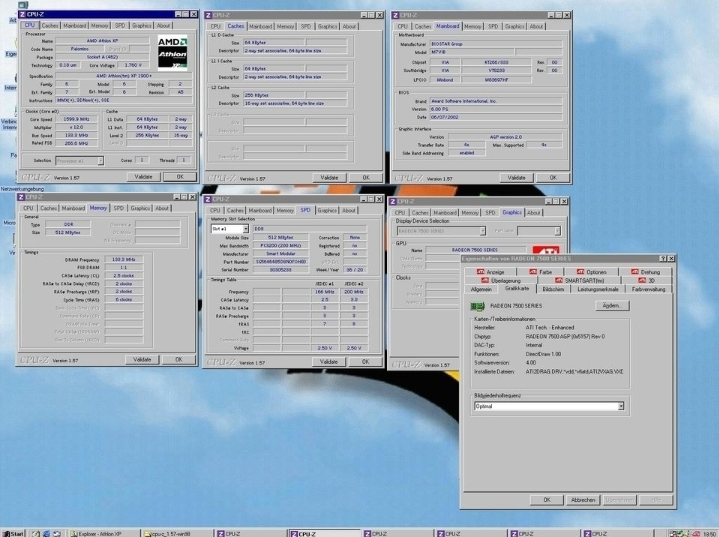Screen dimensions: 719x537
Task: Open the Mainboard tab in the CPU-Z Memory window
Action: [73, 208]
